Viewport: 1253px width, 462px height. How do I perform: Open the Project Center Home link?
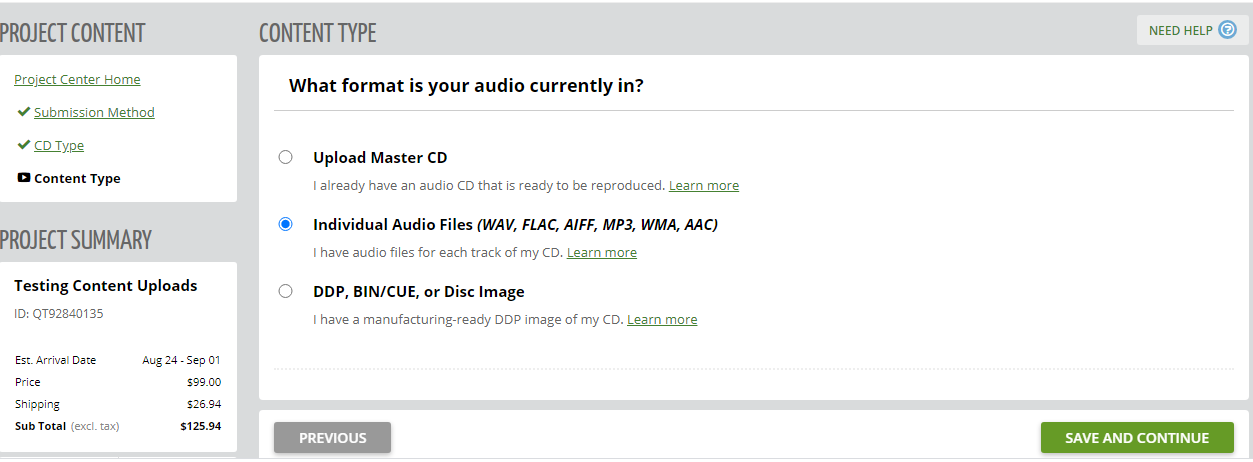[x=77, y=80]
